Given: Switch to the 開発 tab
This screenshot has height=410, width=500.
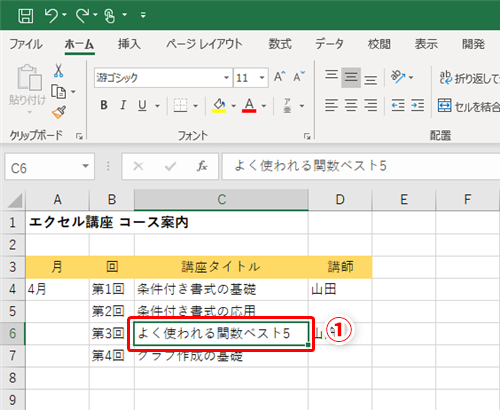Looking at the screenshot, I should [473, 44].
